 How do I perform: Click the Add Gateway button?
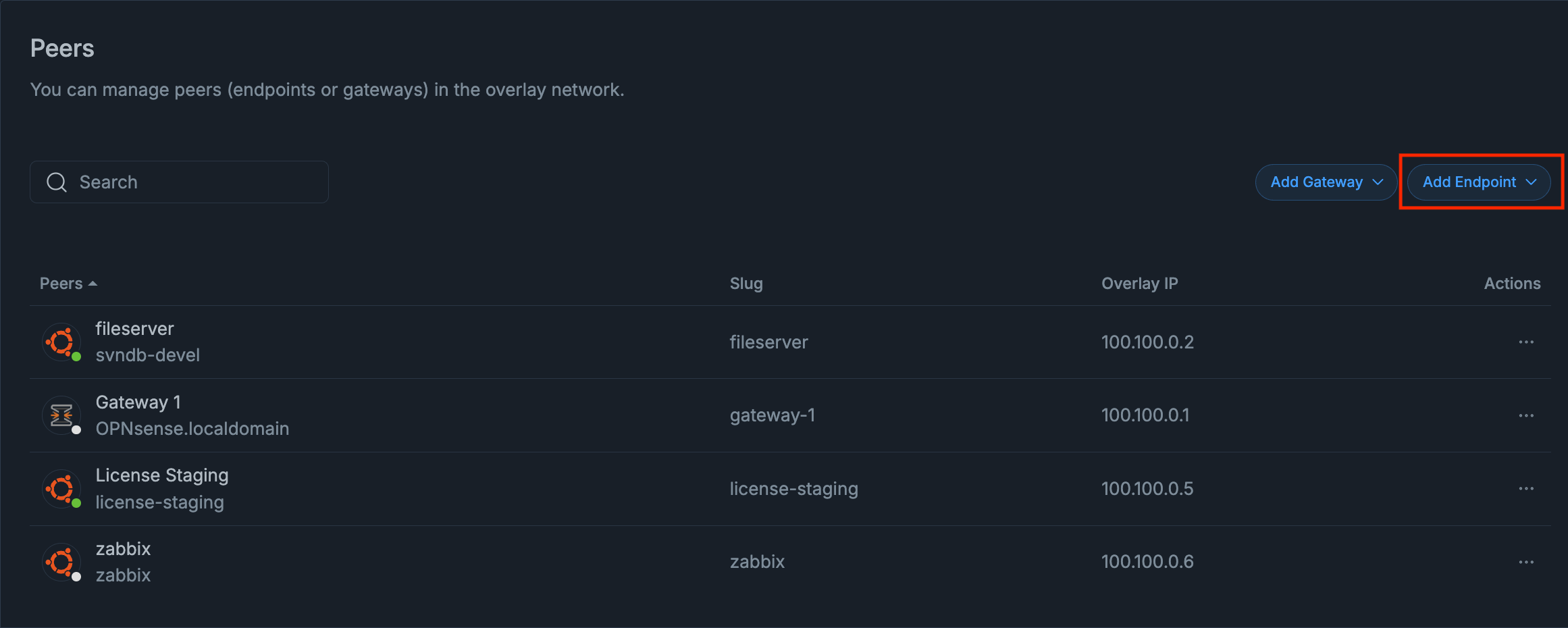[1326, 182]
